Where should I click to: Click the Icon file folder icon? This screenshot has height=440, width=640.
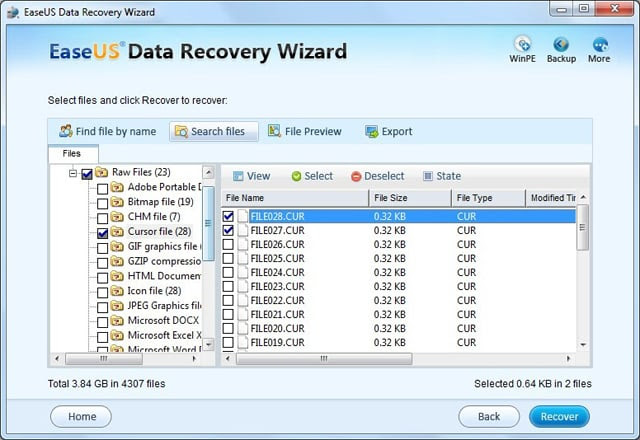point(117,291)
